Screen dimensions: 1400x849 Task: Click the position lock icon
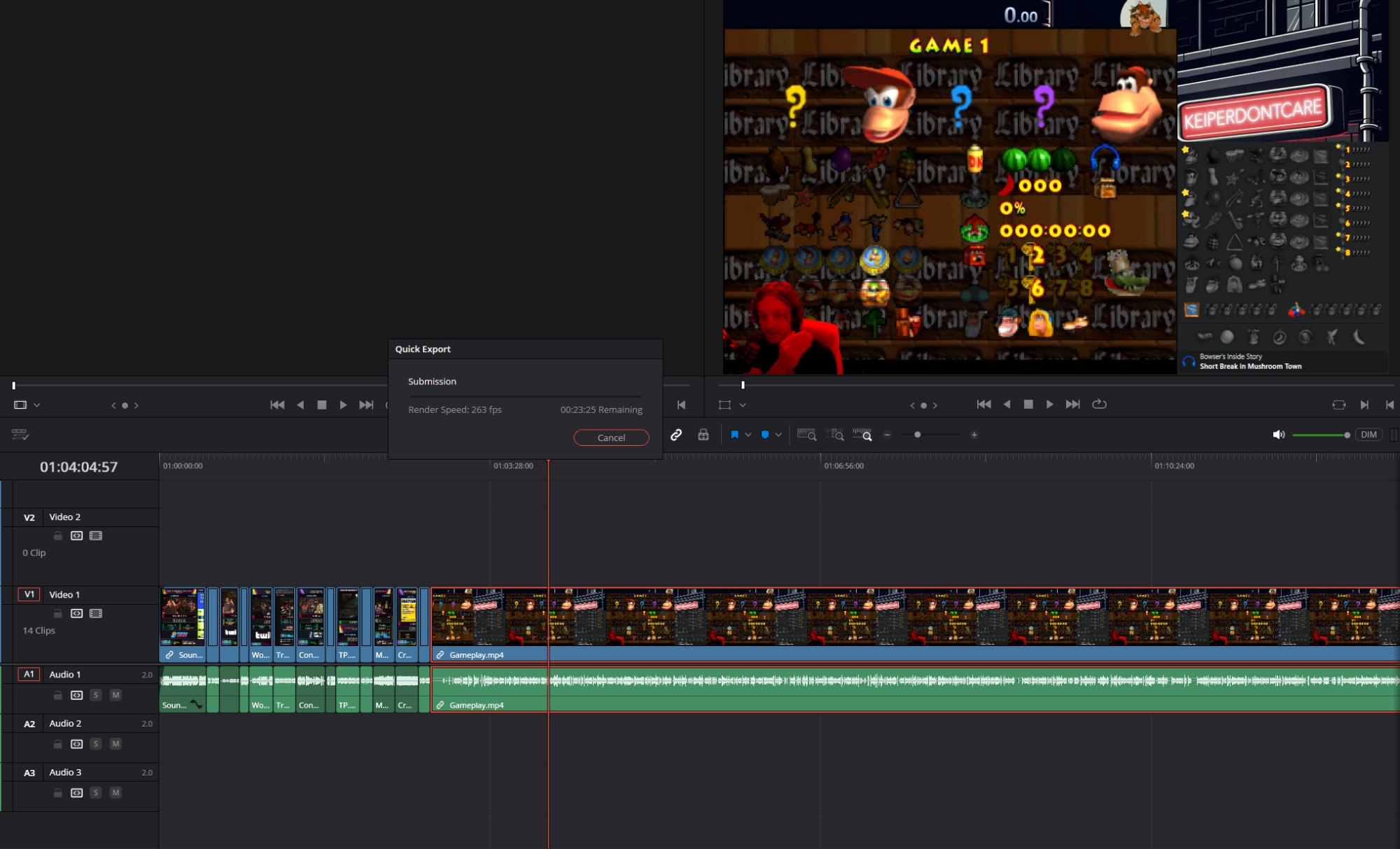(703, 435)
